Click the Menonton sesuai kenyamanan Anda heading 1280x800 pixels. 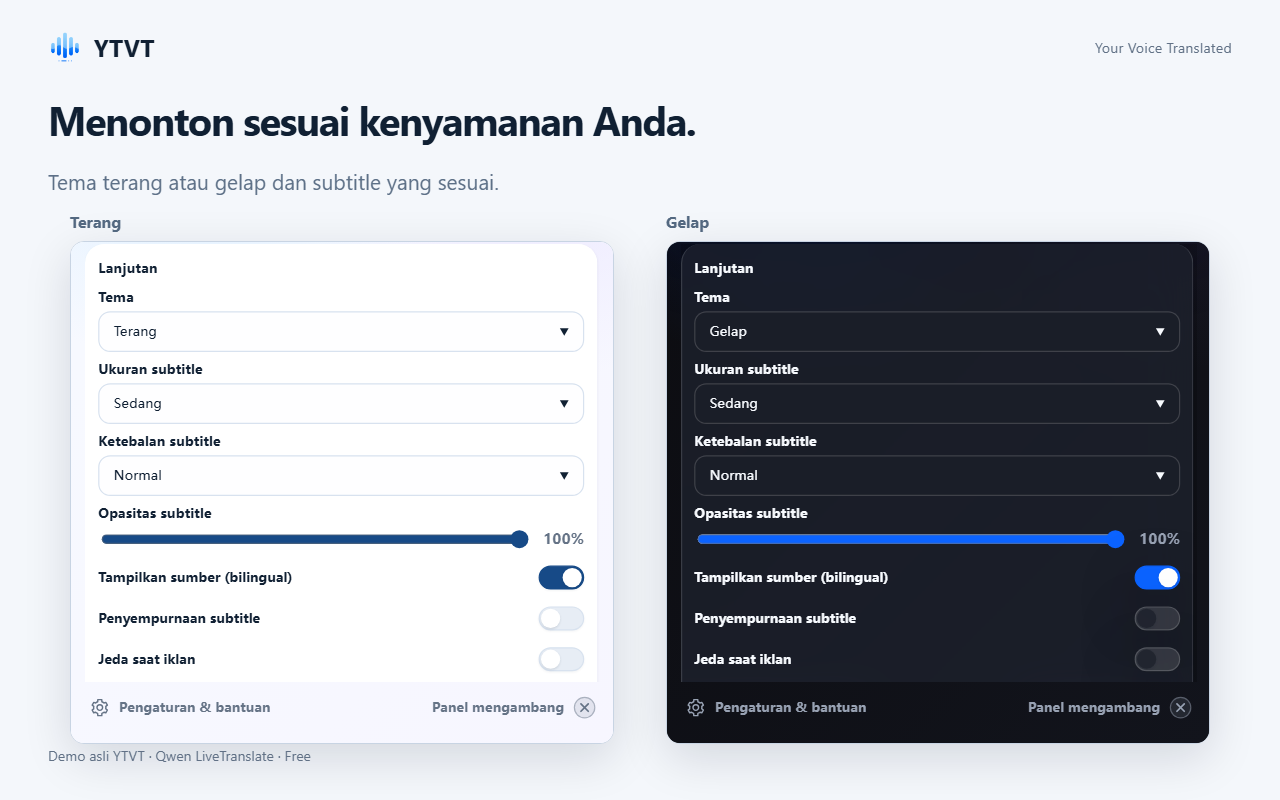[x=372, y=122]
